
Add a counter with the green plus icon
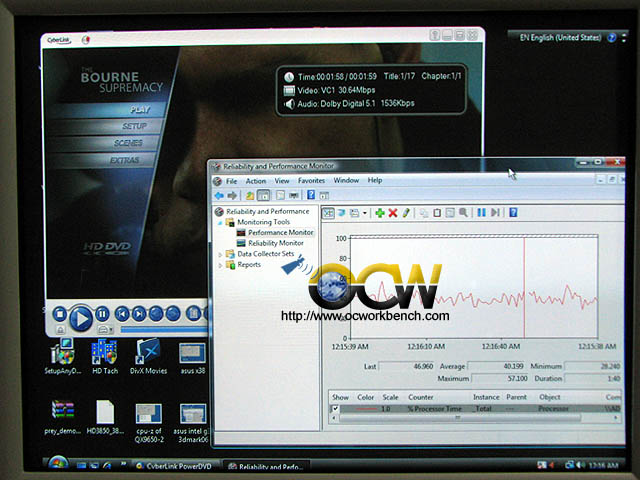[380, 213]
